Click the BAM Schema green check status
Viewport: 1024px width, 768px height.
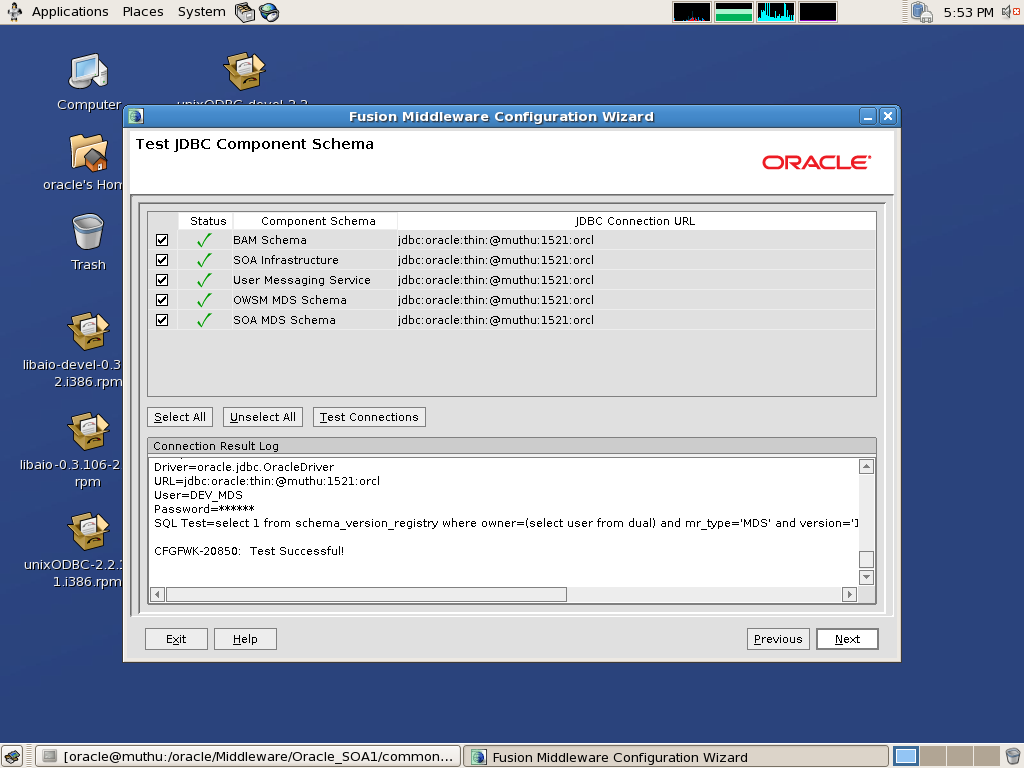(x=204, y=240)
